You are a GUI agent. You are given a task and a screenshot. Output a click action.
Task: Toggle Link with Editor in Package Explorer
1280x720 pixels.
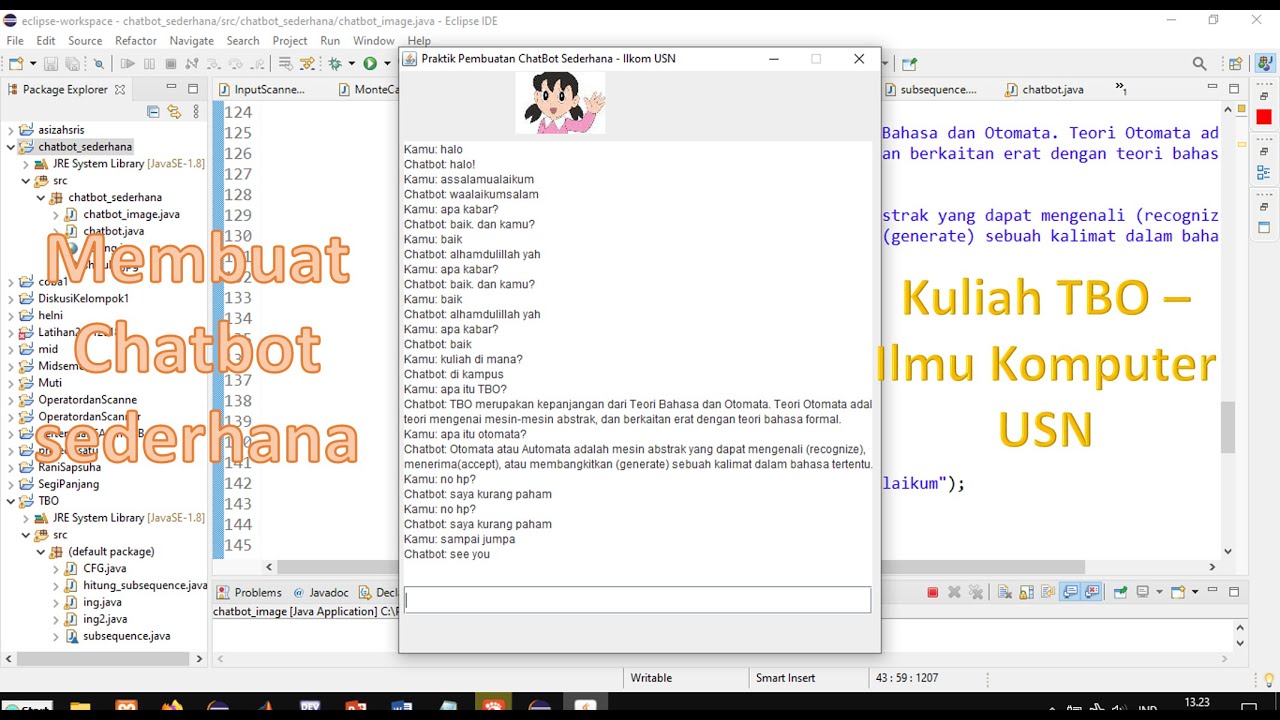click(174, 112)
